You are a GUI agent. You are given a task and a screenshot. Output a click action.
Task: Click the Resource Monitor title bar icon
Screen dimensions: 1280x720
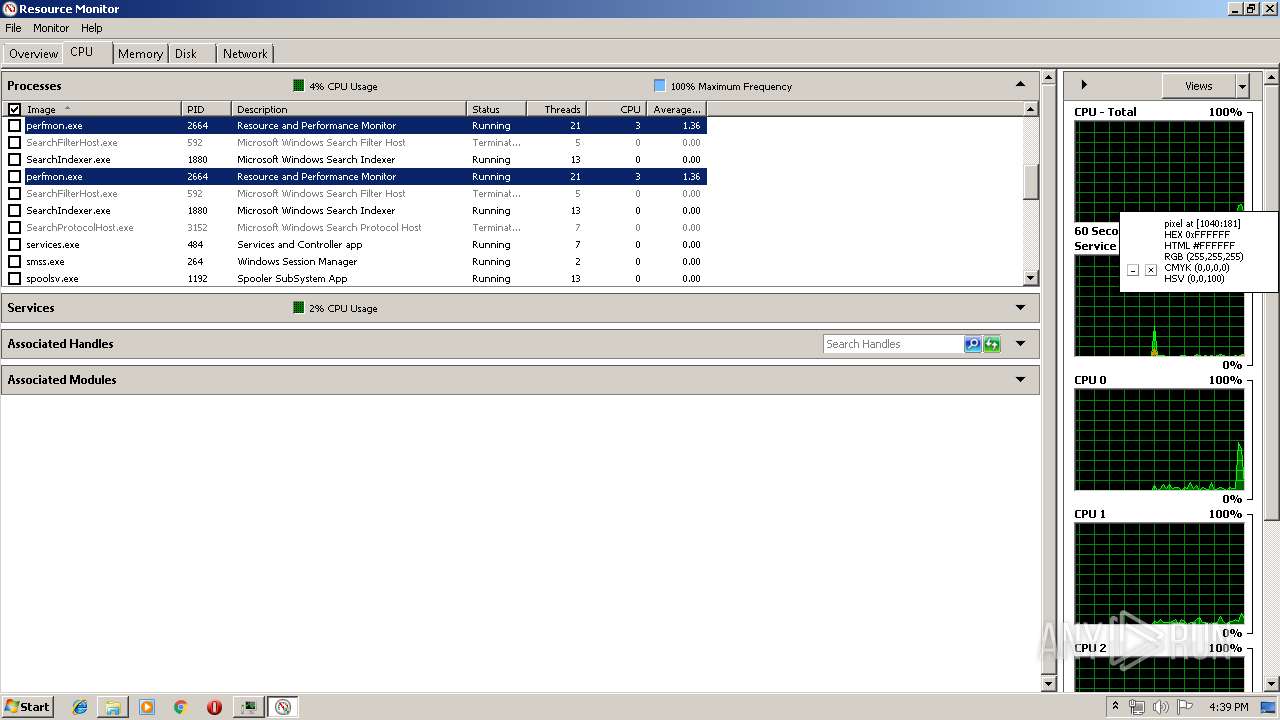pyautogui.click(x=10, y=9)
